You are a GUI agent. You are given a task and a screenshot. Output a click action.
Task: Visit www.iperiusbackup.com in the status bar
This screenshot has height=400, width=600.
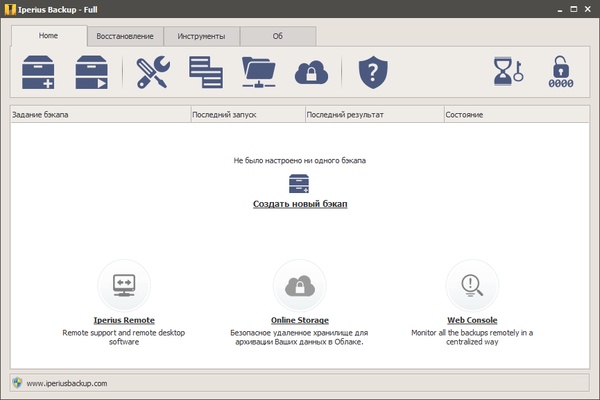[x=66, y=383]
